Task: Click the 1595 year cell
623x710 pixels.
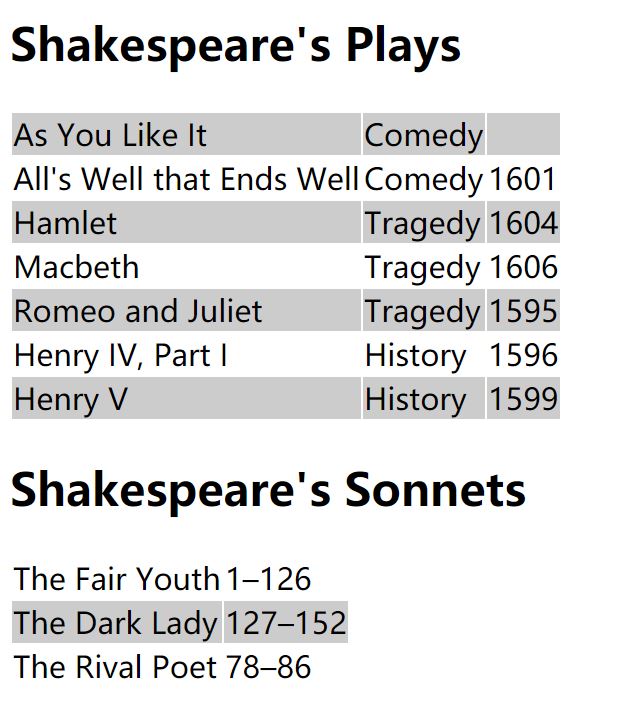Action: coord(523,310)
